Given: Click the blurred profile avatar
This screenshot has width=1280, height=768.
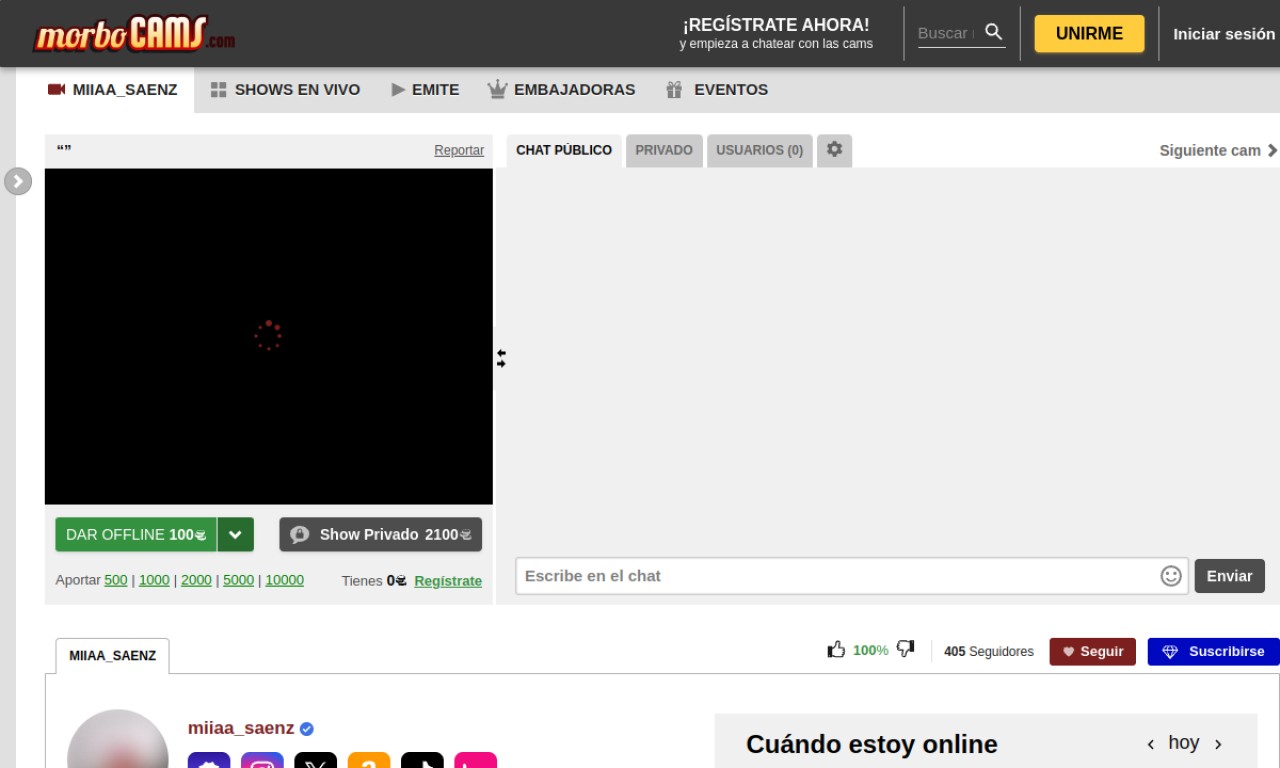Looking at the screenshot, I should tap(118, 740).
